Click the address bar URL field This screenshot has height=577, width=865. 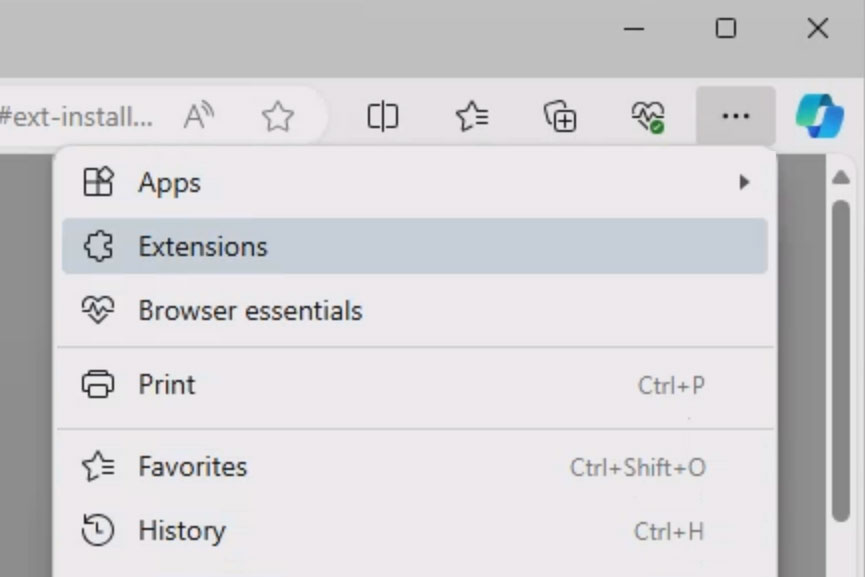click(75, 116)
